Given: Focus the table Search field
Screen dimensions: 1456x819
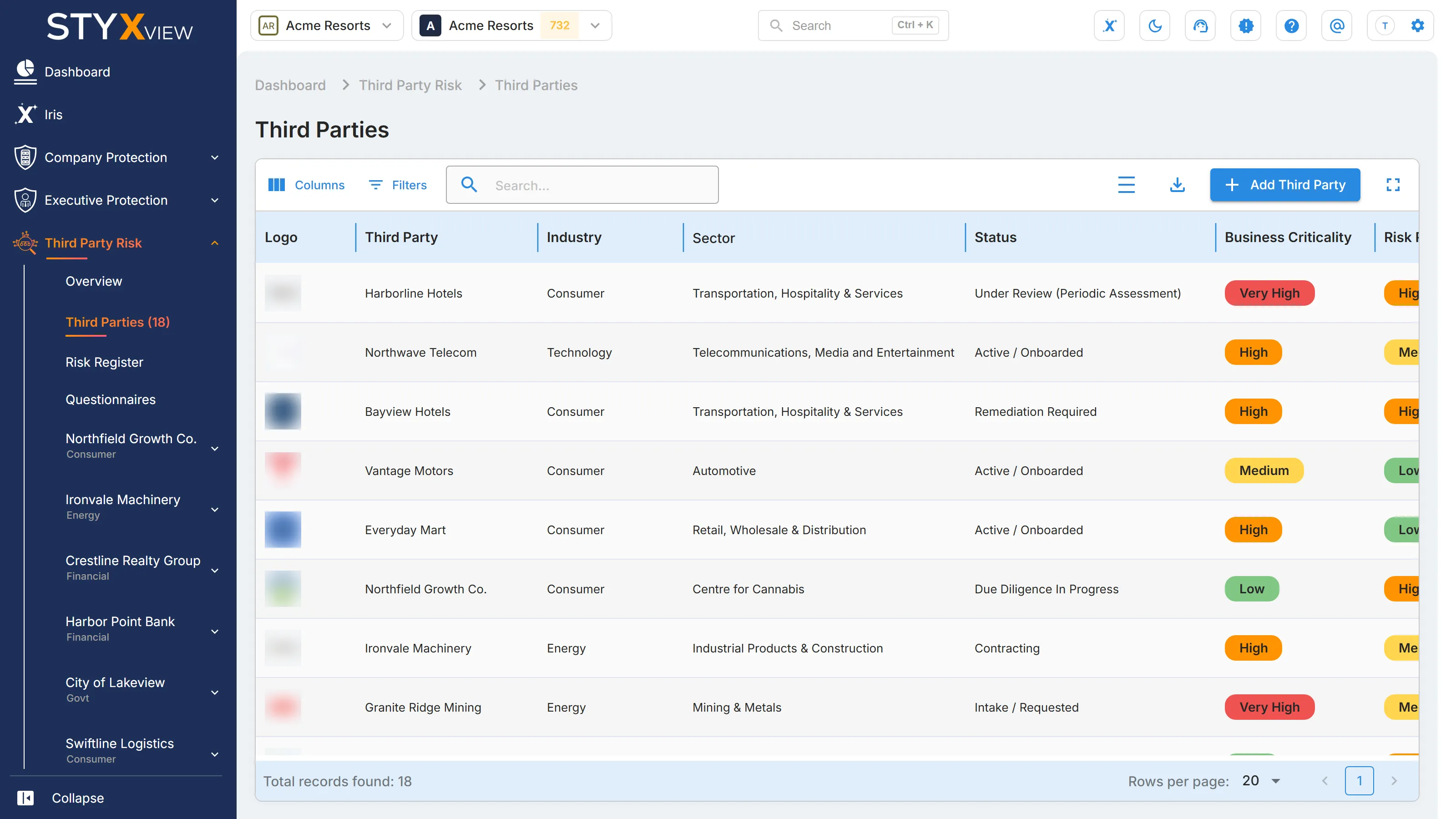Looking at the screenshot, I should [582, 185].
